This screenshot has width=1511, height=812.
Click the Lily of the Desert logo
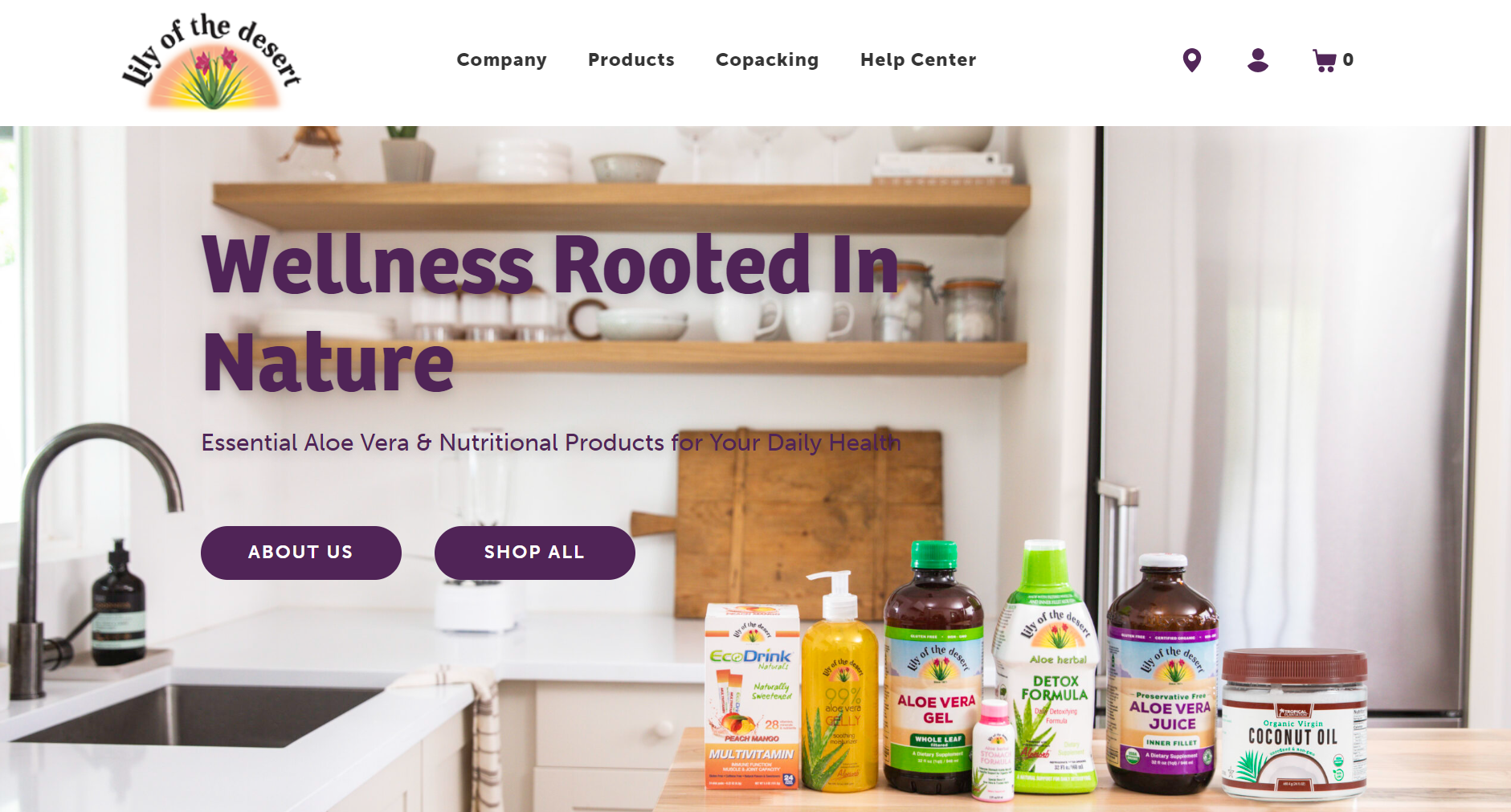[211, 61]
